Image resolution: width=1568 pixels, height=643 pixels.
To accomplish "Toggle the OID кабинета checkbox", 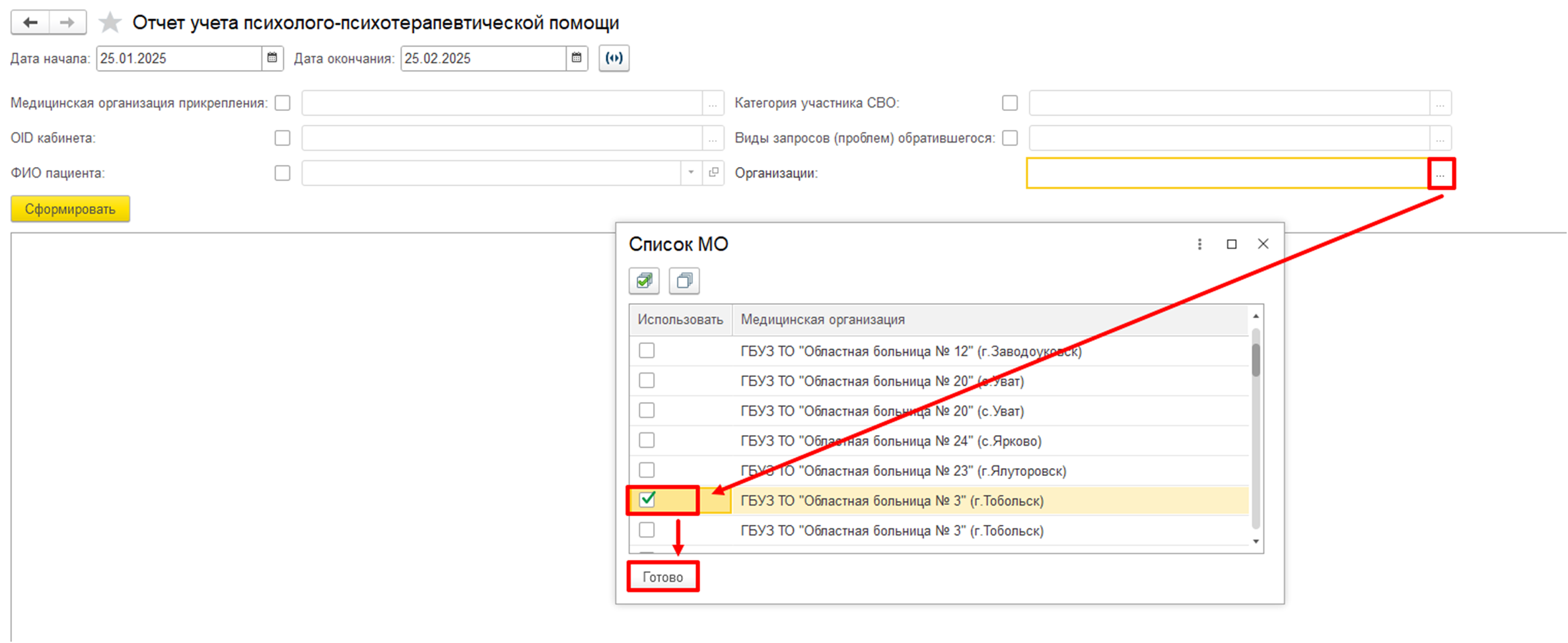I will click(283, 138).
